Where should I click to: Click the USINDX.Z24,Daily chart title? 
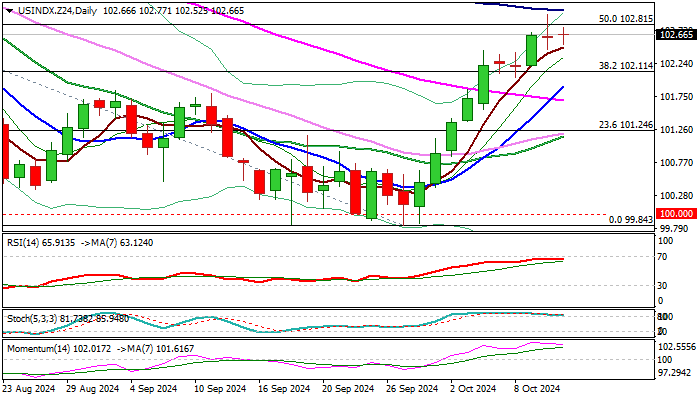coord(56,11)
